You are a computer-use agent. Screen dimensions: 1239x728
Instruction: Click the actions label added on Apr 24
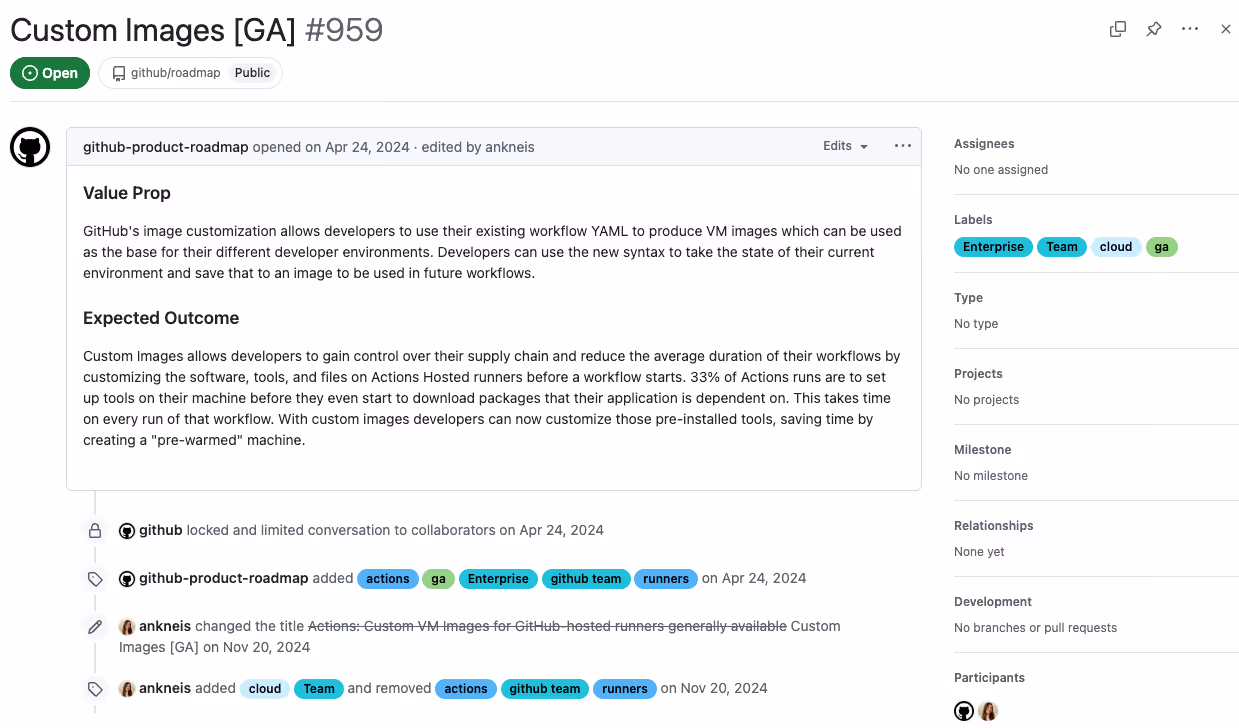point(388,578)
